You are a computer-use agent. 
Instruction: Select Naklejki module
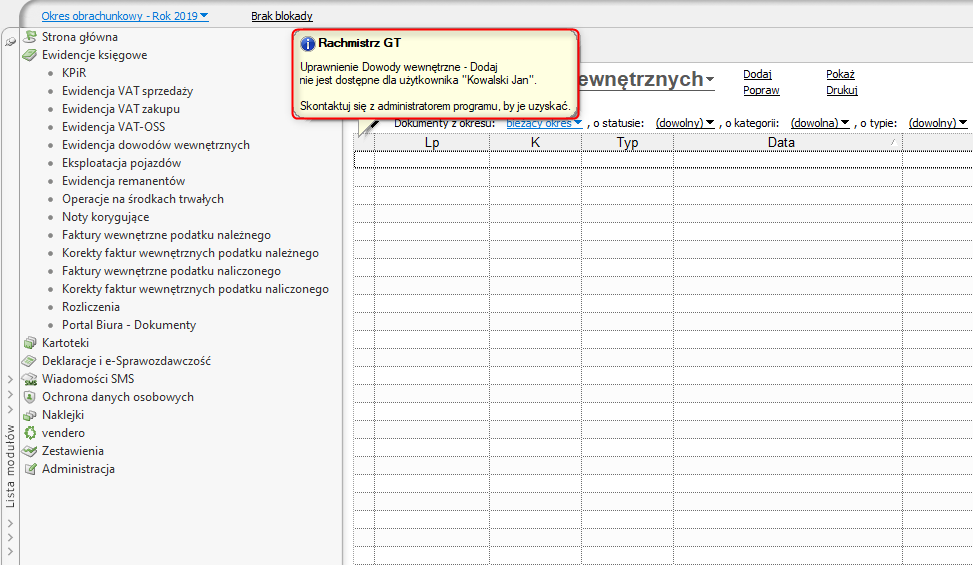63,414
